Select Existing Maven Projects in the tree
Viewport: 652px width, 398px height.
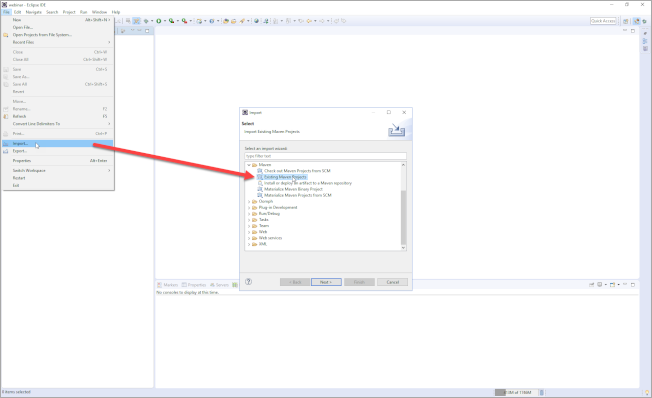pos(285,177)
